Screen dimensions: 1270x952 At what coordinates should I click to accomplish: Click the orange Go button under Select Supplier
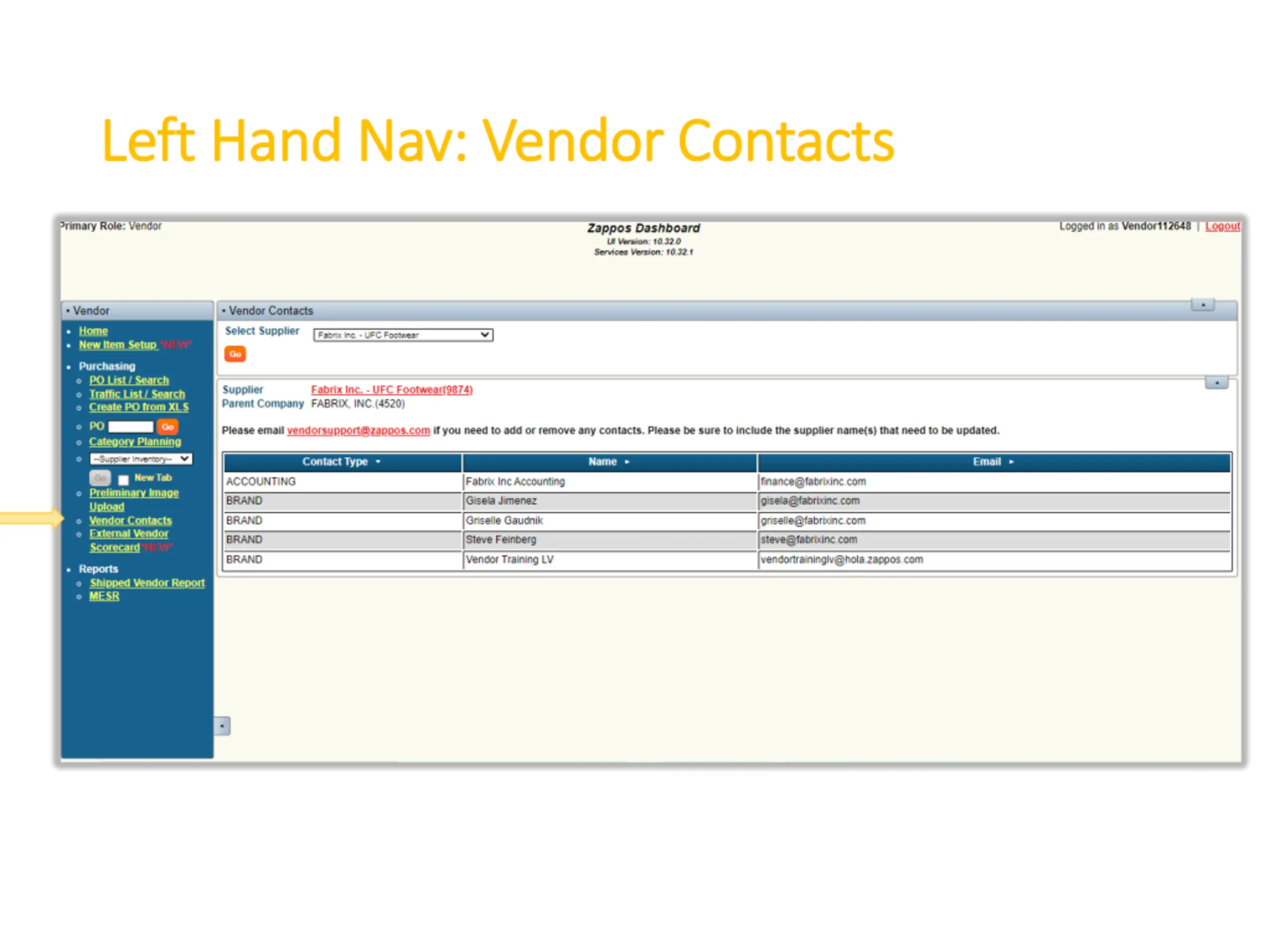[x=235, y=354]
